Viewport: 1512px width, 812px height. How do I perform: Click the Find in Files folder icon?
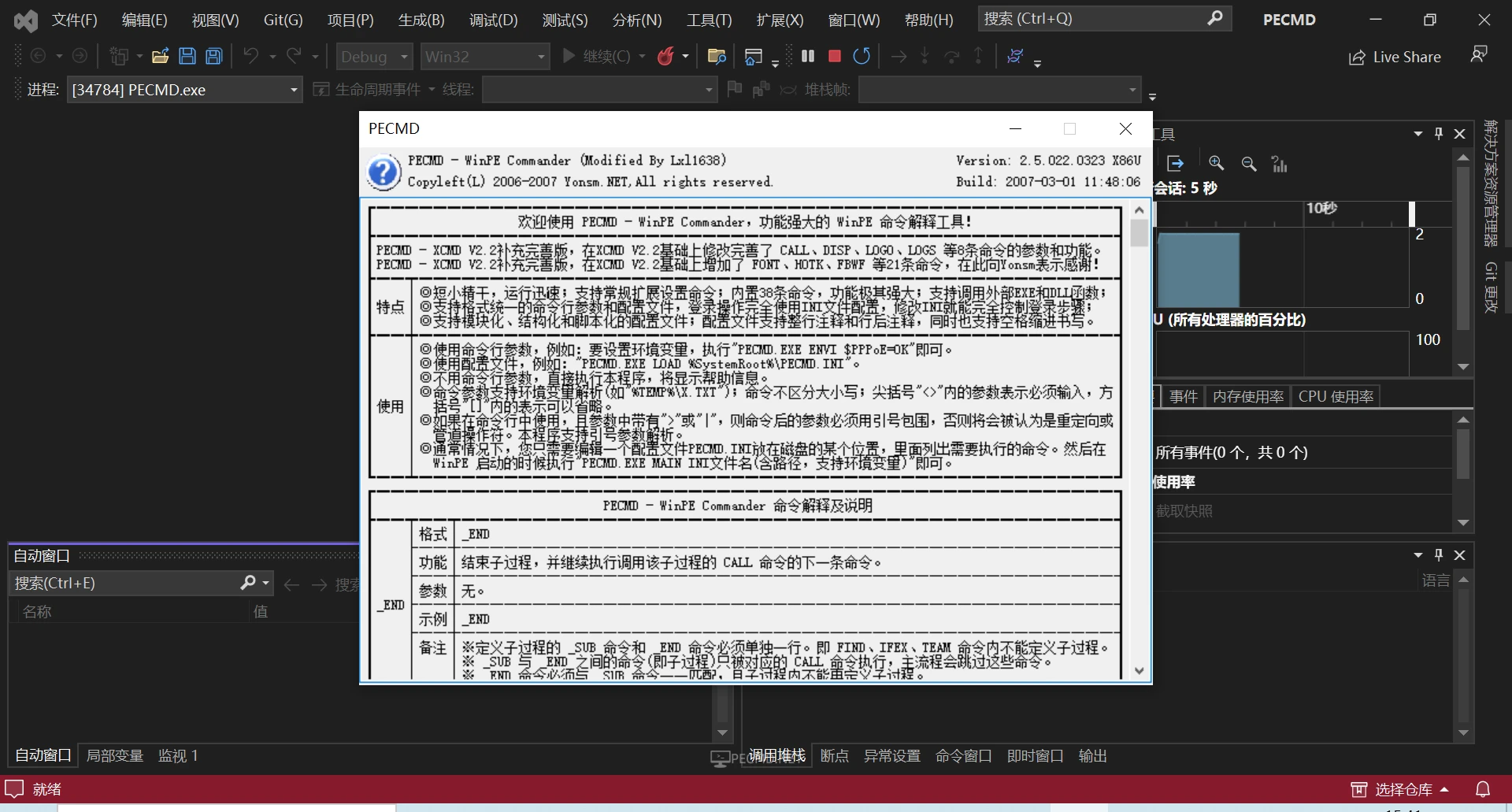point(717,56)
